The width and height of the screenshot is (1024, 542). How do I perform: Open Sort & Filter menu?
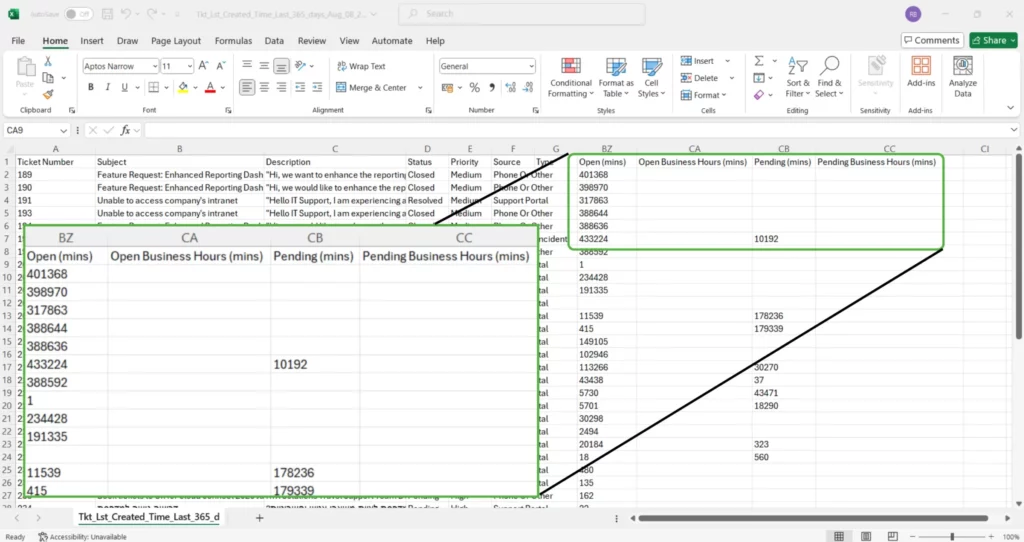coord(797,78)
